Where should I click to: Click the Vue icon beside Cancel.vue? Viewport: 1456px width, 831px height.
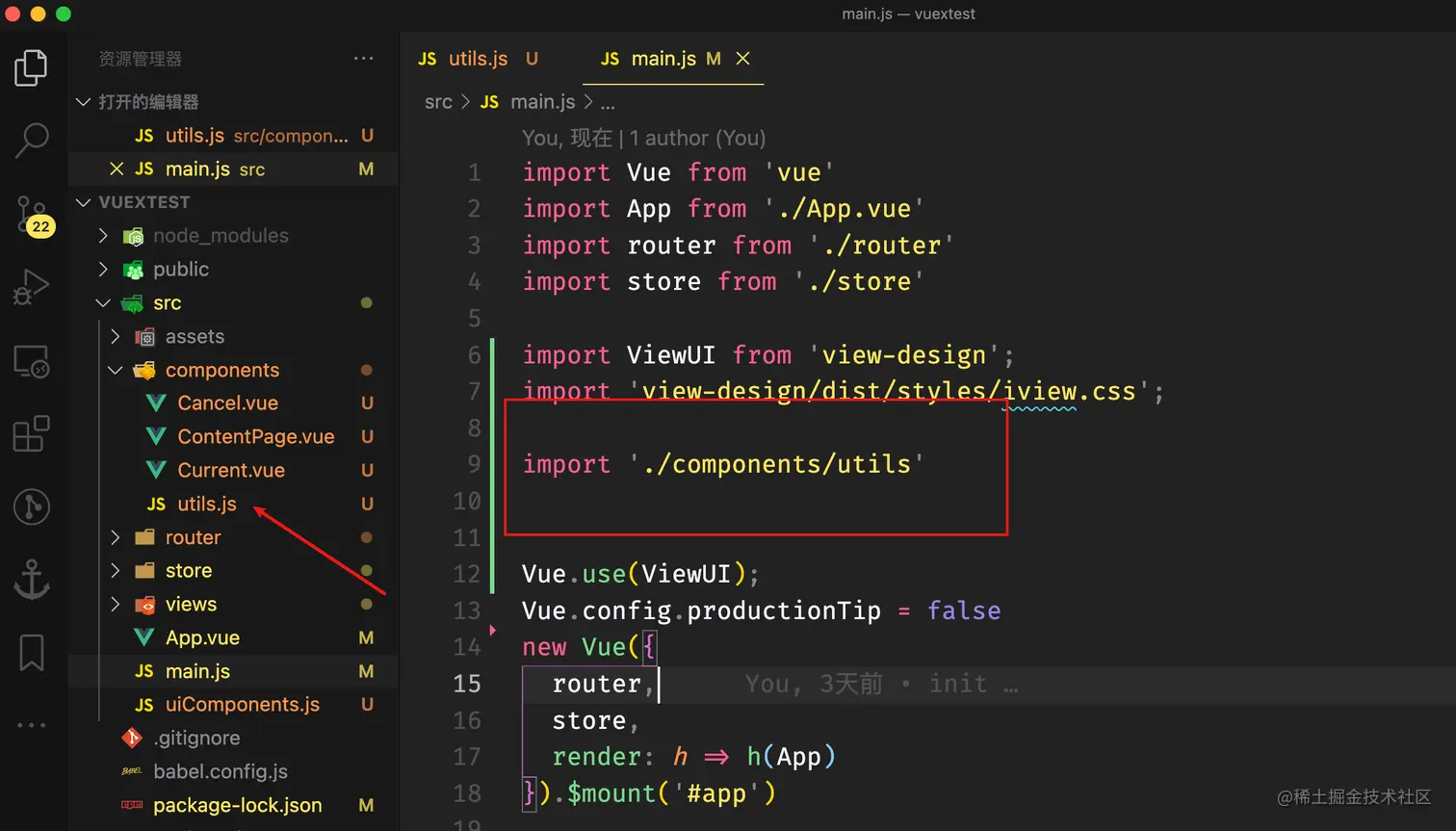(155, 403)
